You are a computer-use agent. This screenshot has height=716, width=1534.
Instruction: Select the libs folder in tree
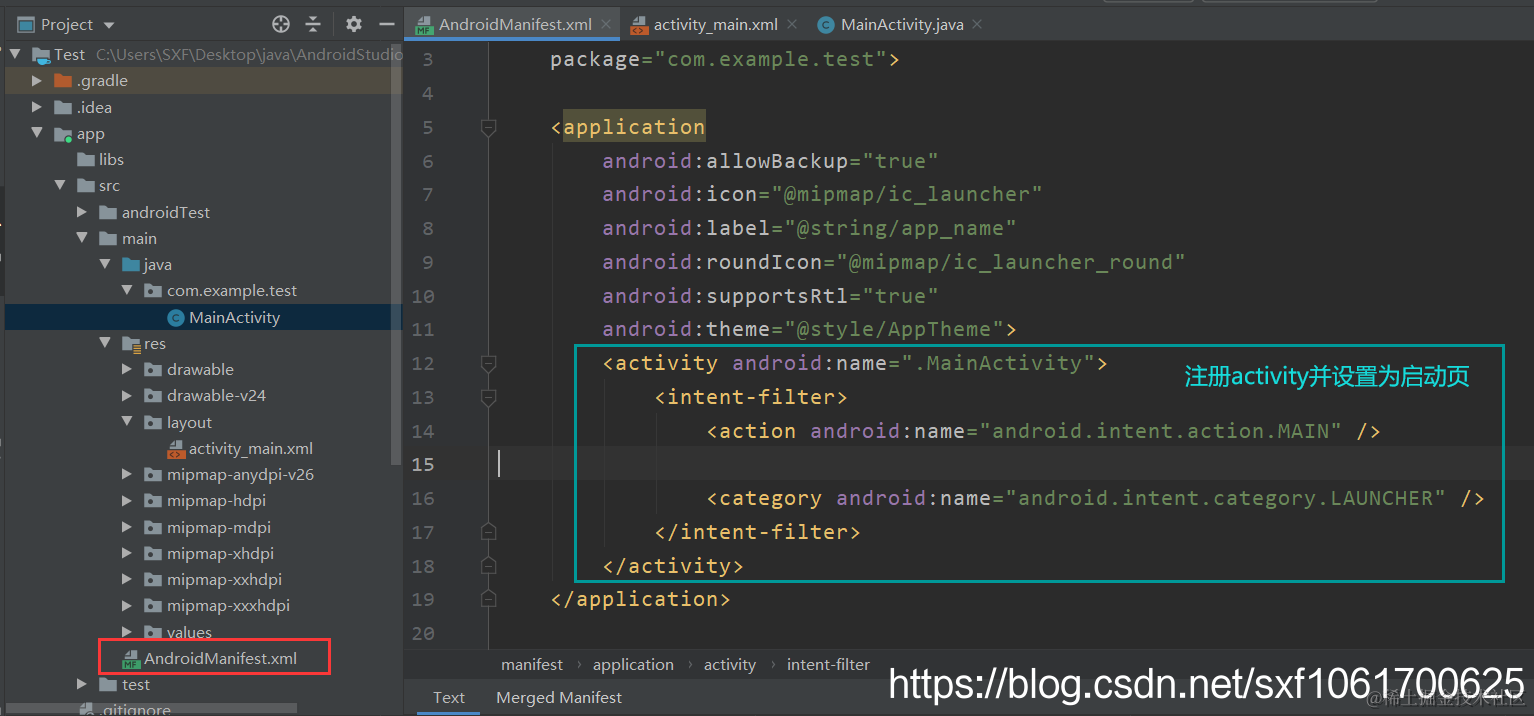(x=111, y=159)
